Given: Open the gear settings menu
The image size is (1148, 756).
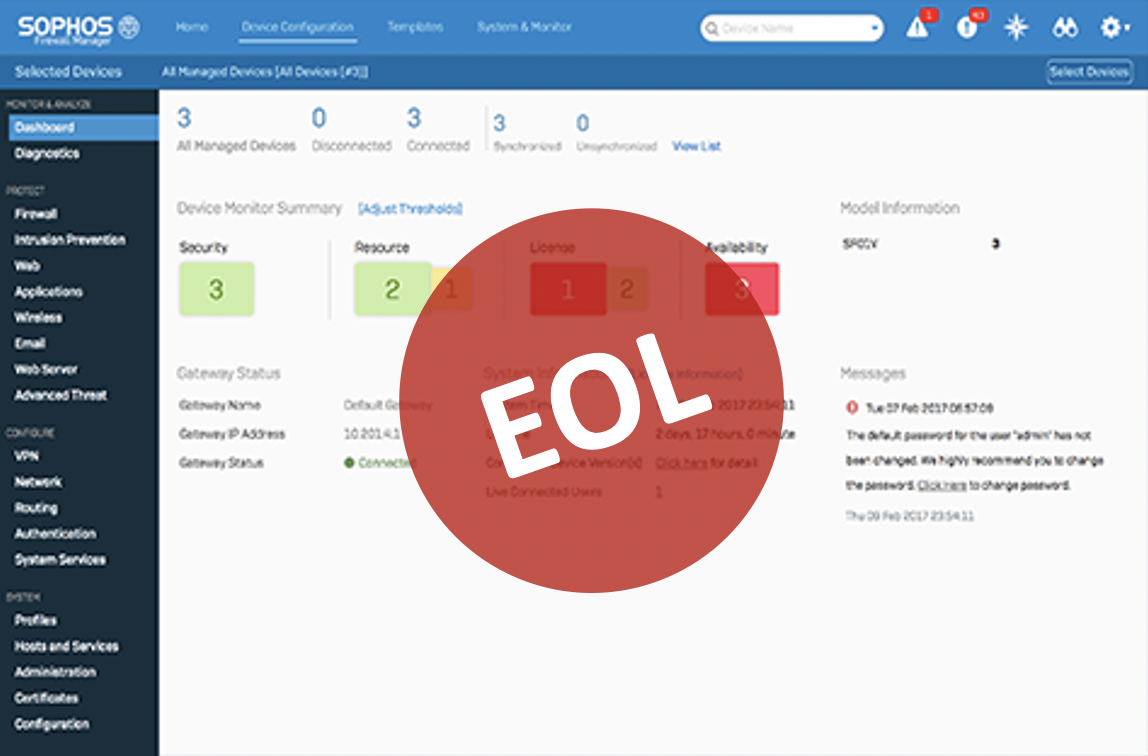Looking at the screenshot, I should pos(1113,28).
